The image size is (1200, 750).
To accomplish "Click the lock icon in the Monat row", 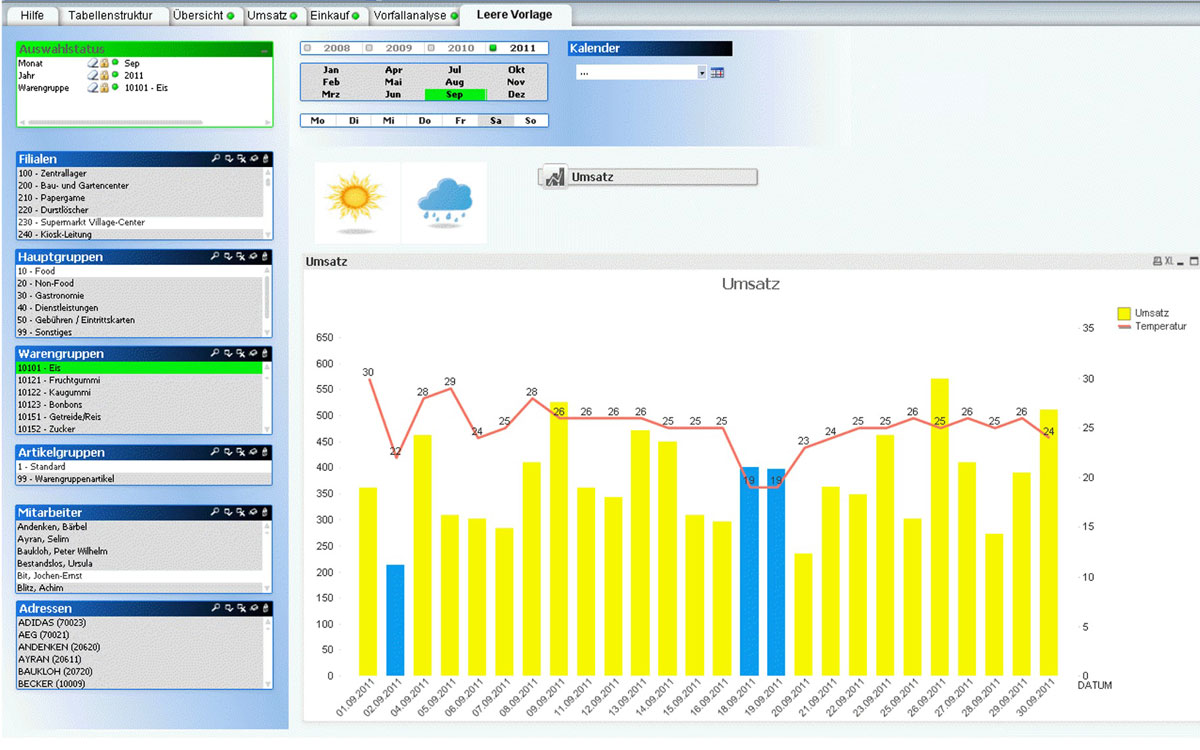I will [104, 63].
